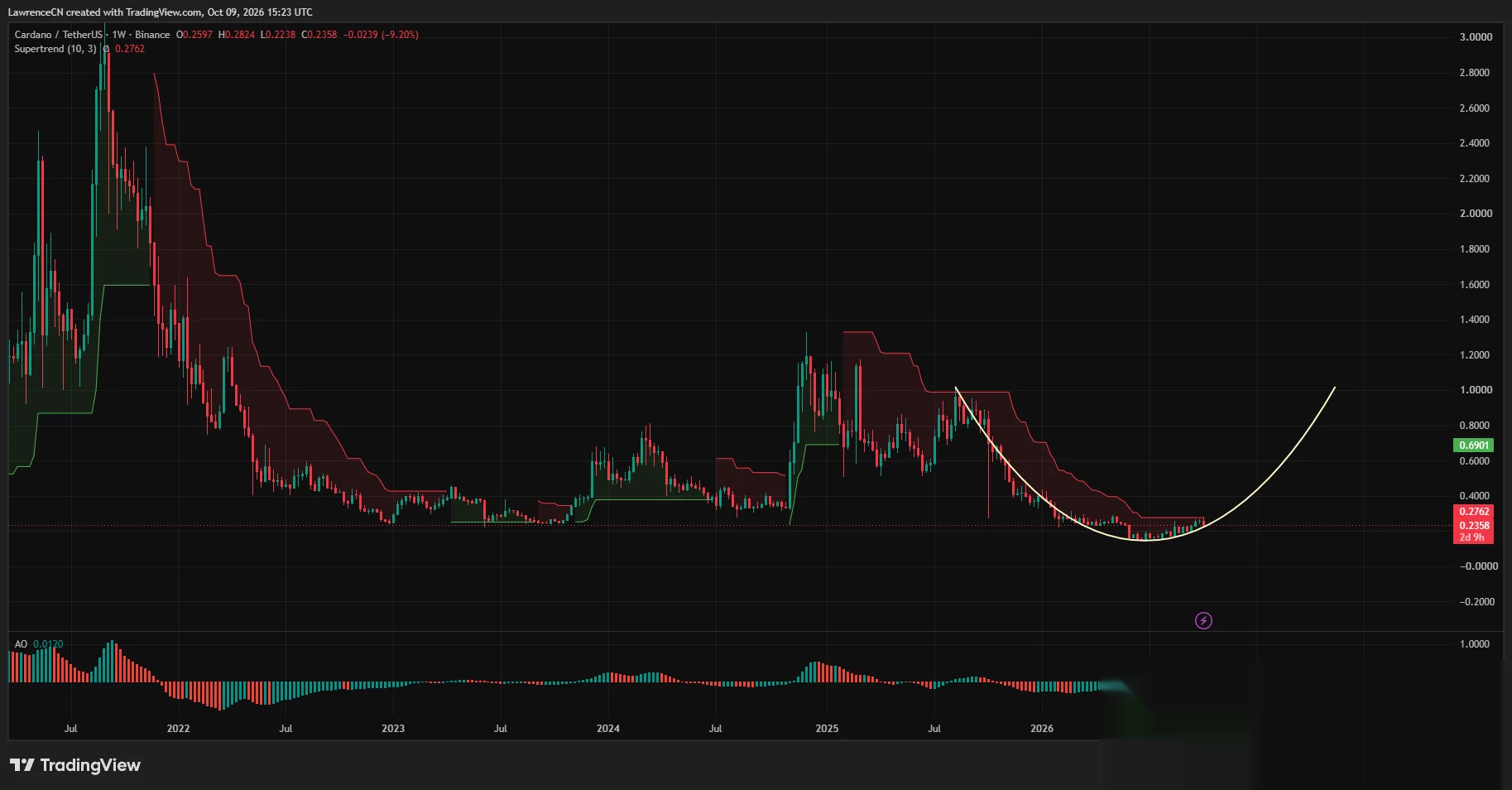Click the Binance exchange name in legend
The width and height of the screenshot is (1512, 790).
[152, 35]
